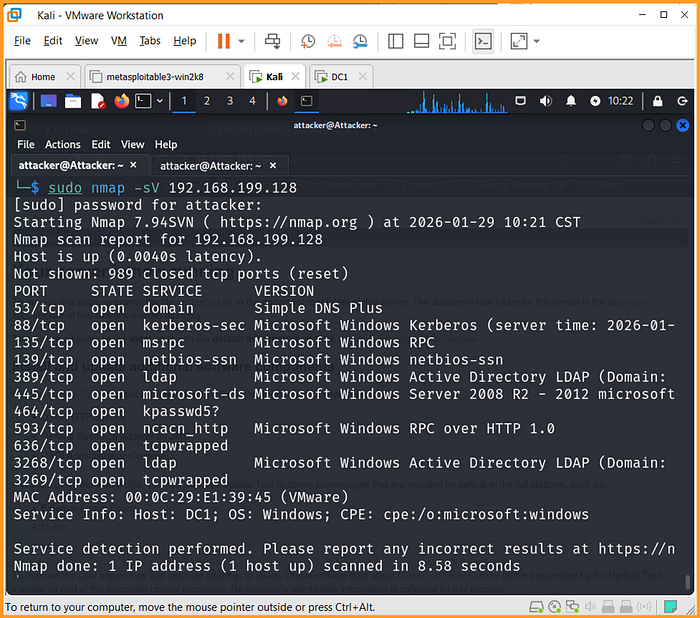Open the file manager icon in Kali panel
This screenshot has width=700, height=618.
tap(73, 101)
